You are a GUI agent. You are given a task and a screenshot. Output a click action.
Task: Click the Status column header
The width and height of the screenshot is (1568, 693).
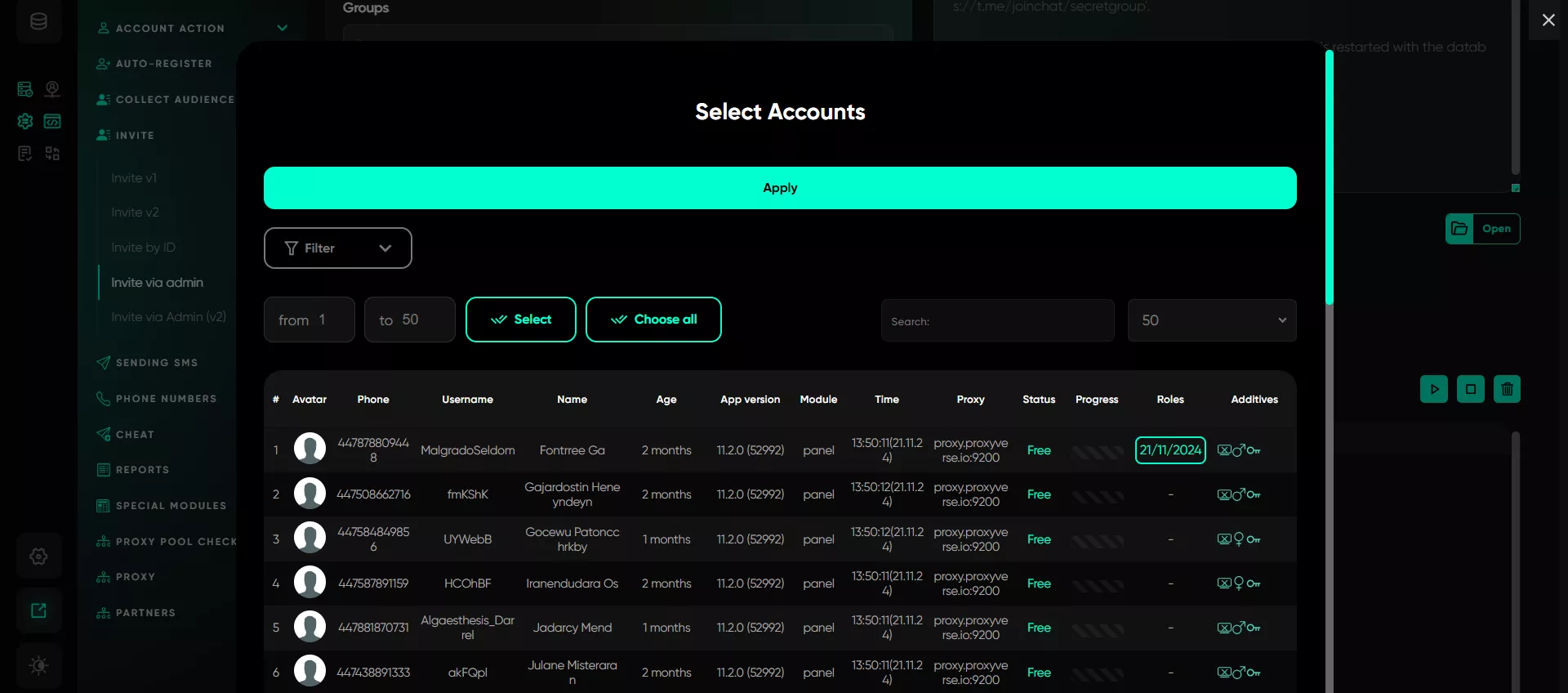tap(1039, 400)
